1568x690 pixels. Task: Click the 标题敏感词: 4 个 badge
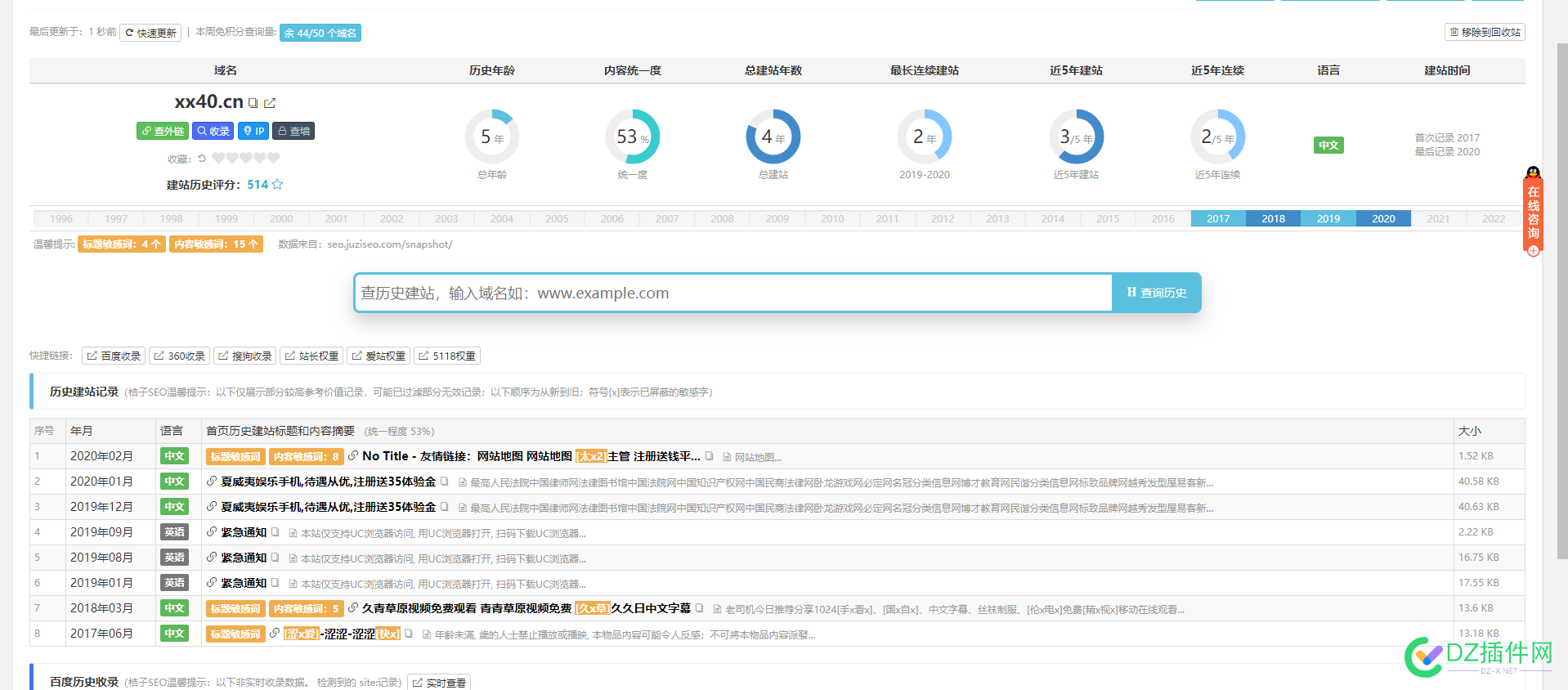coord(122,244)
